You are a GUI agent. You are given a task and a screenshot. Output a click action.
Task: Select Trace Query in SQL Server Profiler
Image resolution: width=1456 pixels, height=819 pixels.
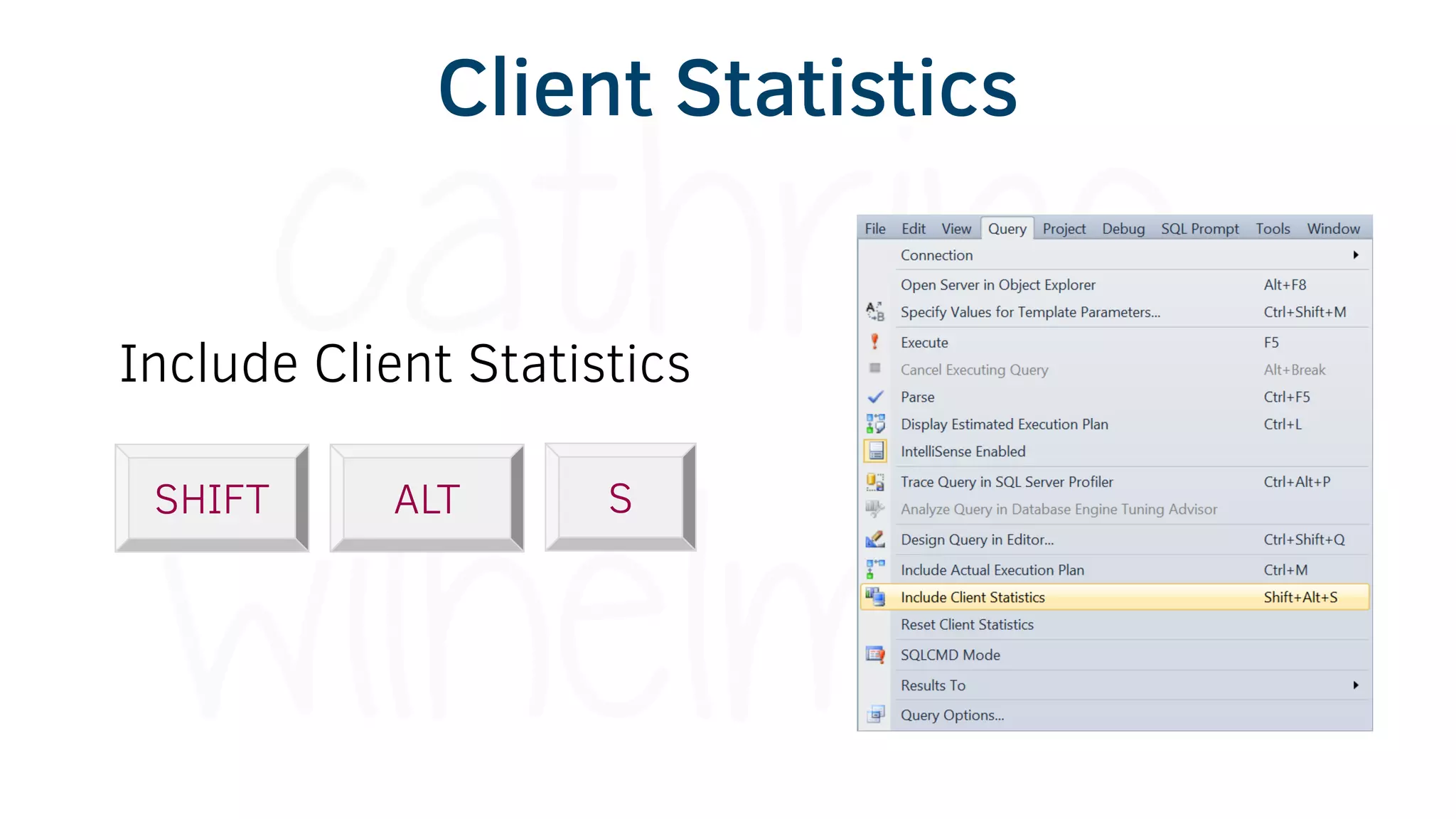pos(1115,481)
